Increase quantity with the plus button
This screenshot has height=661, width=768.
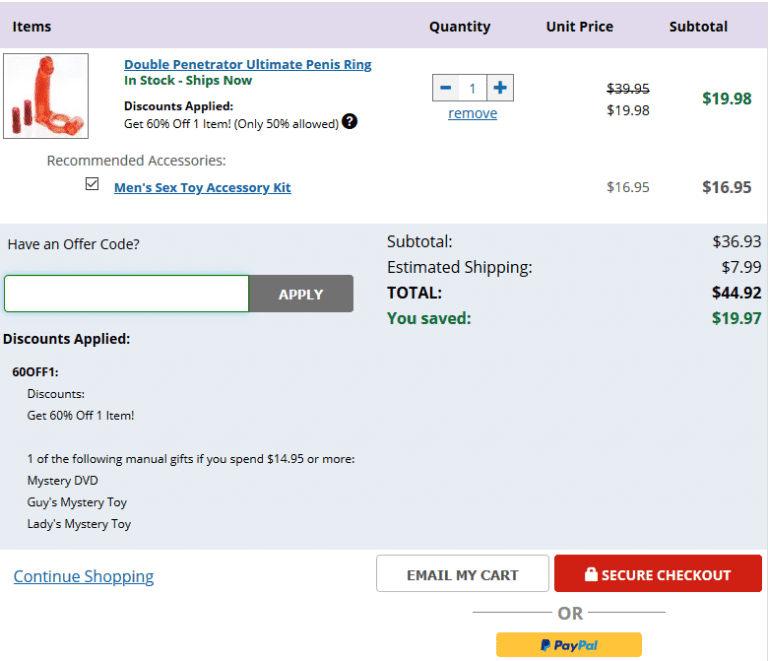(x=500, y=88)
